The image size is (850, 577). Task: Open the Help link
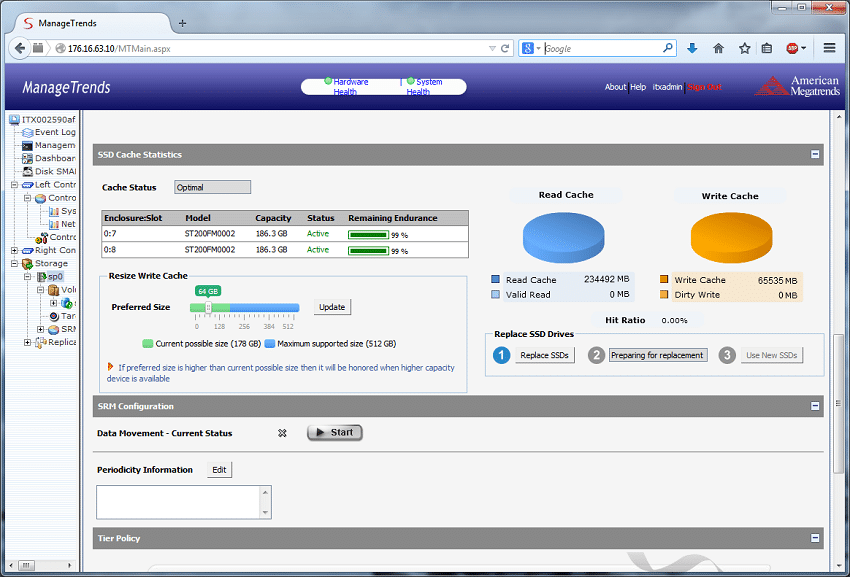[x=638, y=87]
